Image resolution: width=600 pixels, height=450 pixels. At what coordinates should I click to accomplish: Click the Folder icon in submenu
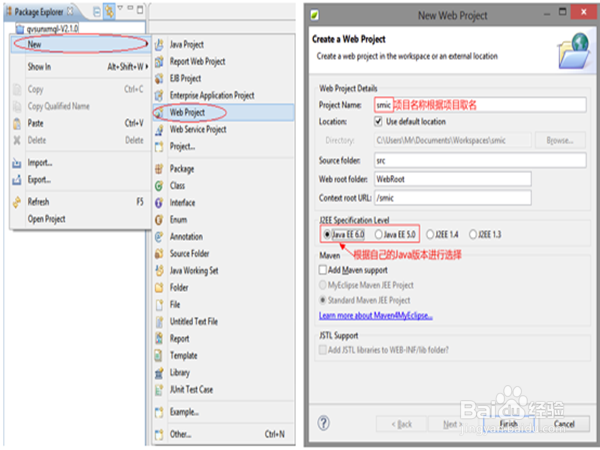(159, 288)
